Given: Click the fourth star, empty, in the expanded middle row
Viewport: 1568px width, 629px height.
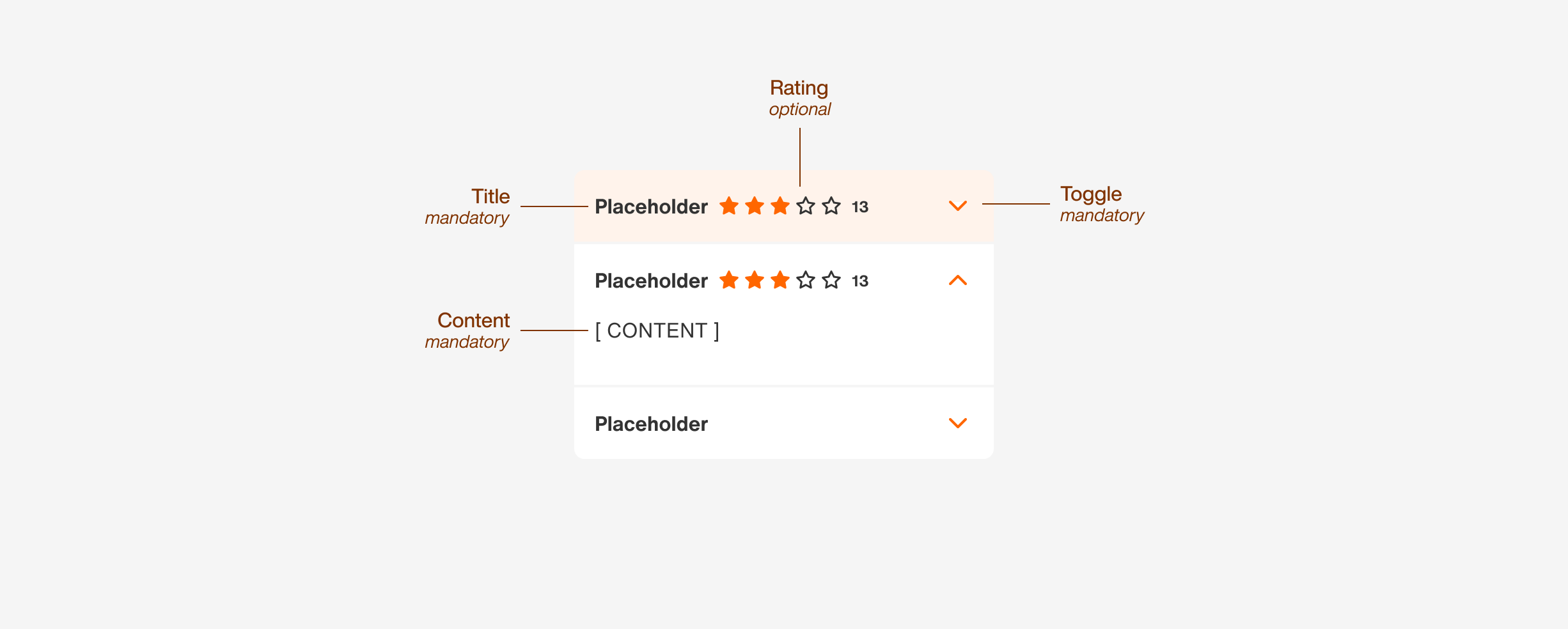Looking at the screenshot, I should 806,280.
